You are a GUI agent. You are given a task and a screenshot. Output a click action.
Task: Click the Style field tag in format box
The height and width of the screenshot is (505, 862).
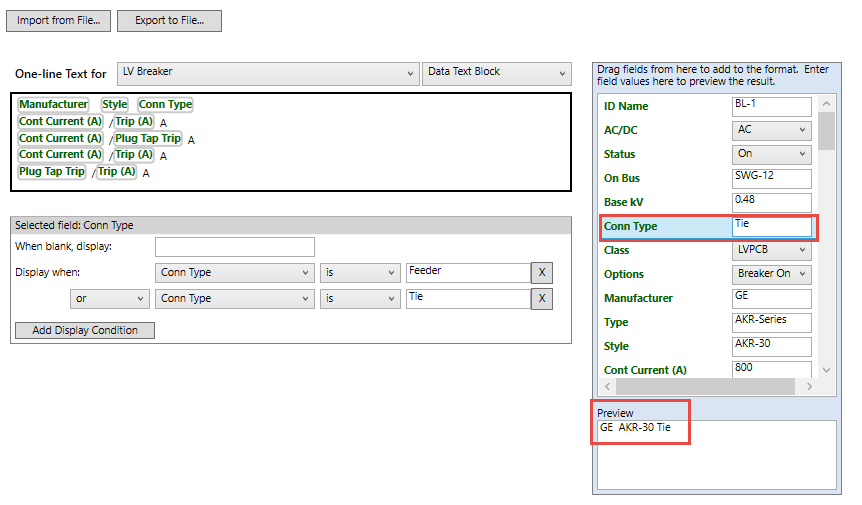pyautogui.click(x=114, y=105)
